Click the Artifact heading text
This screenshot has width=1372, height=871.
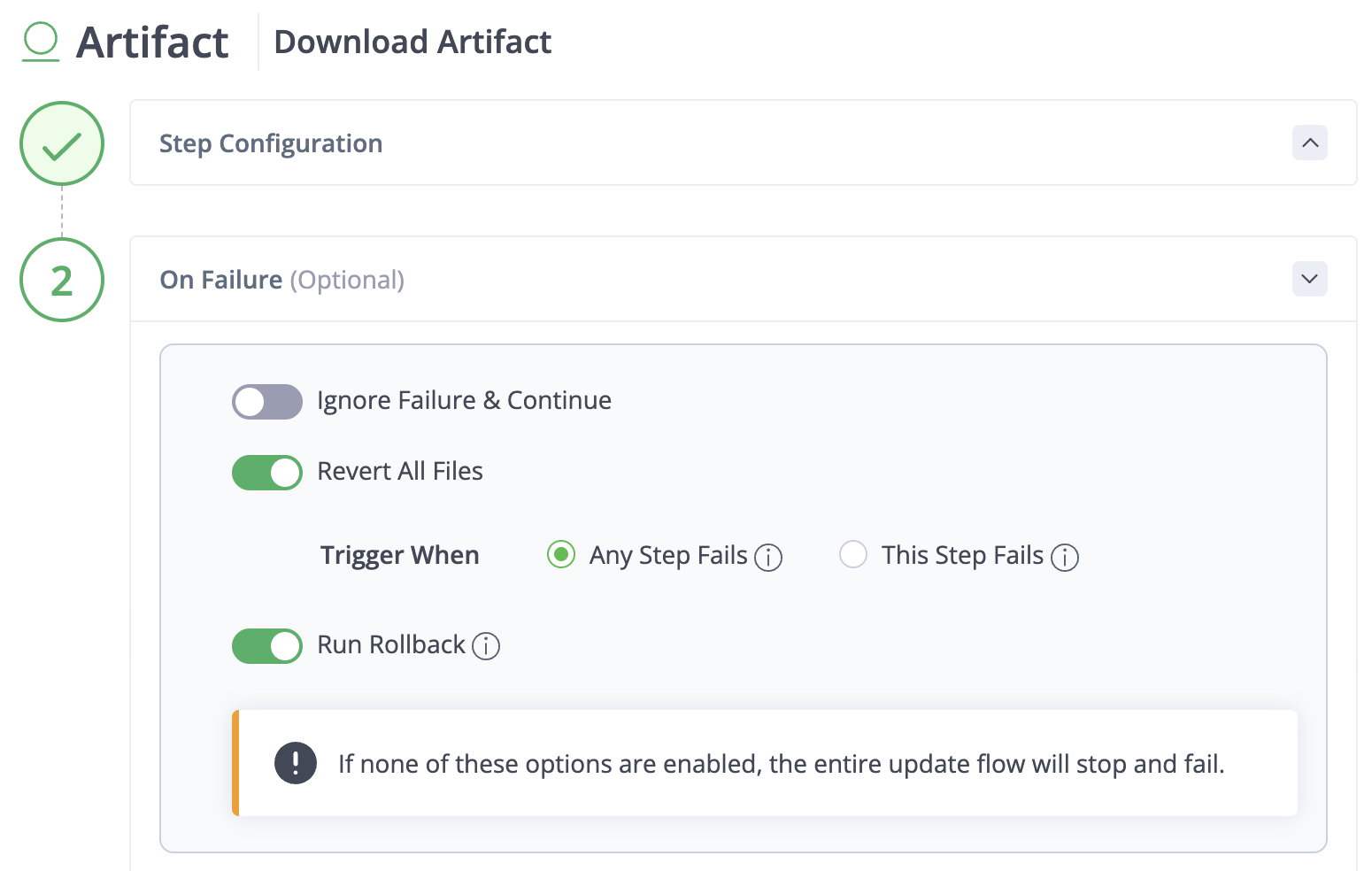pos(152,42)
